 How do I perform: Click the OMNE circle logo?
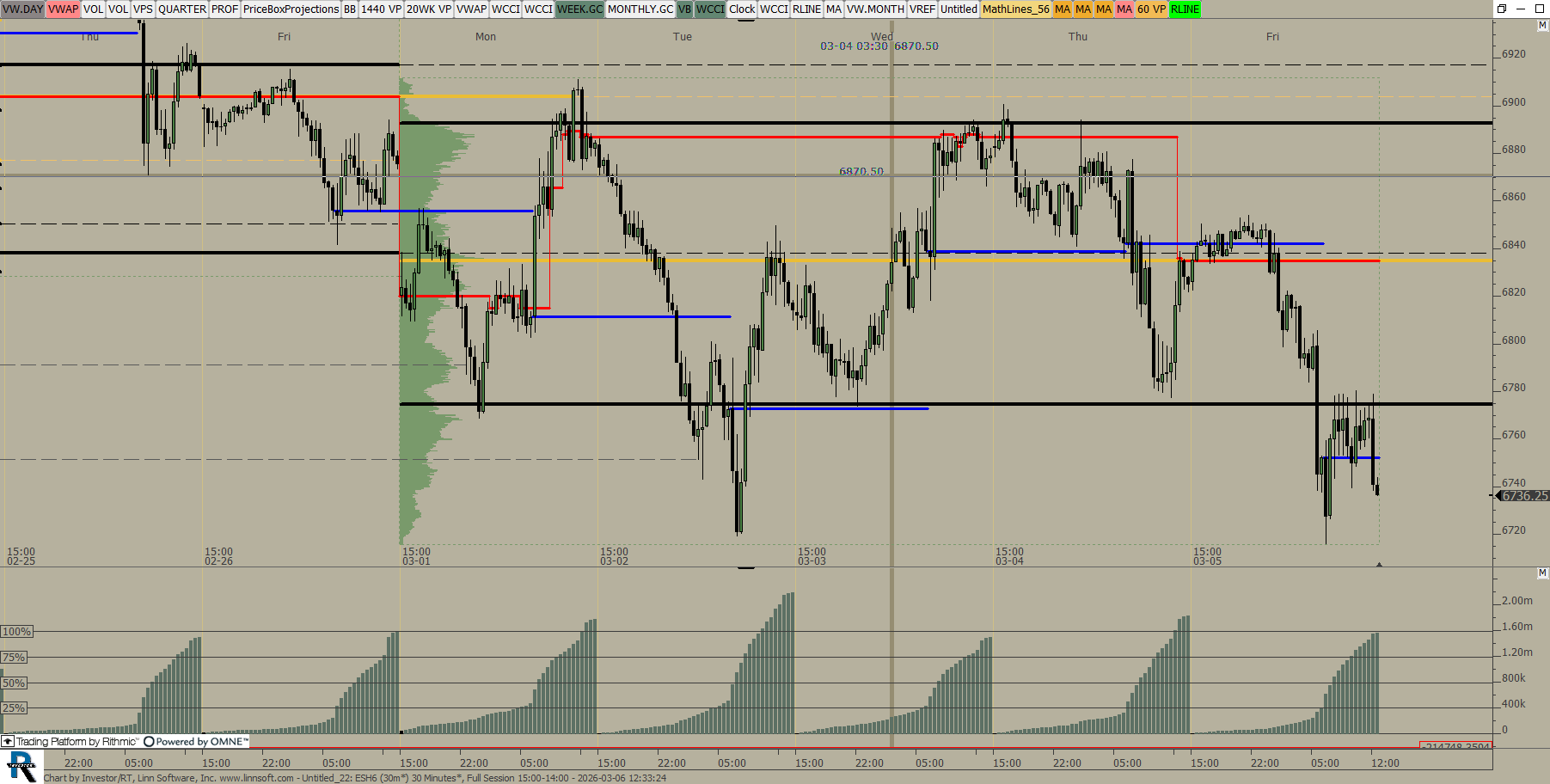click(x=149, y=741)
